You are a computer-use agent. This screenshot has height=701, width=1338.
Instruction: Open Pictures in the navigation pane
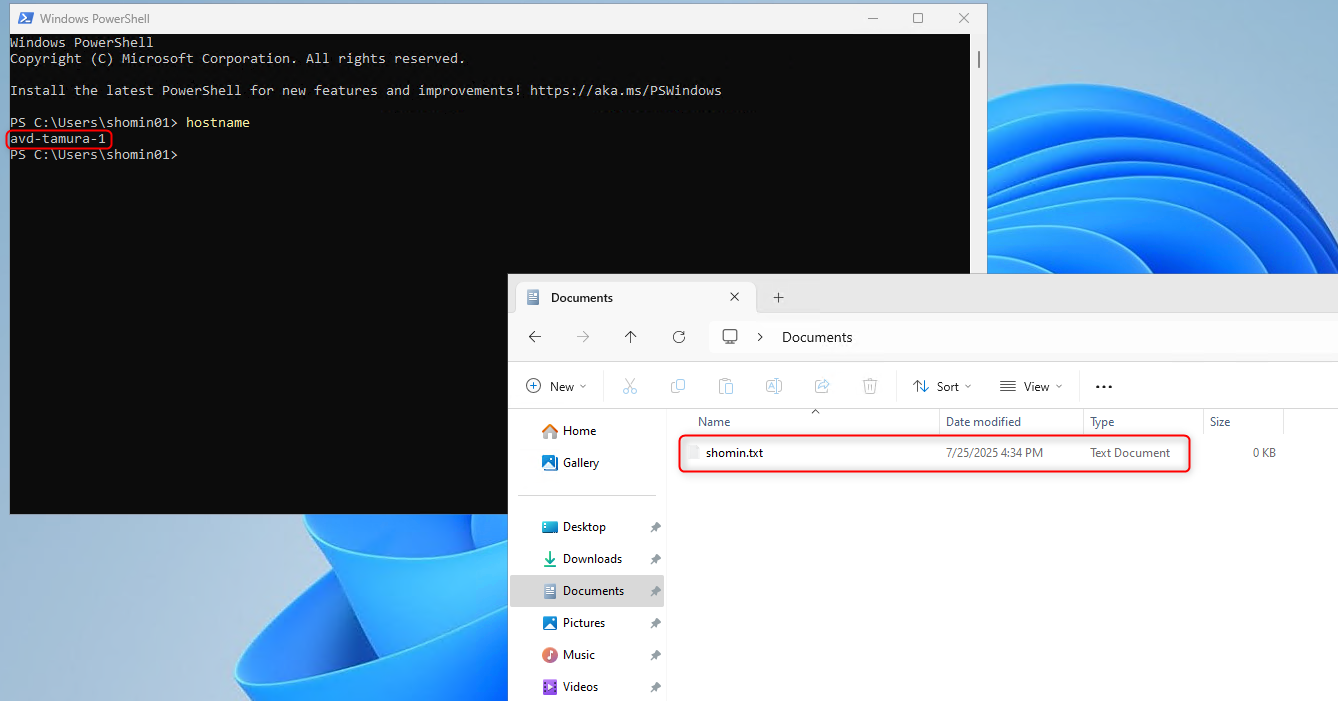click(574, 623)
